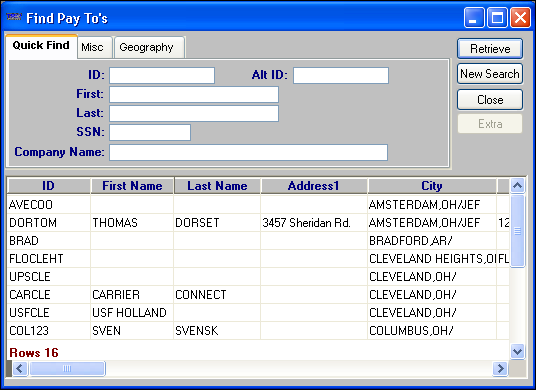Sort by Last Name column header

pos(217,186)
